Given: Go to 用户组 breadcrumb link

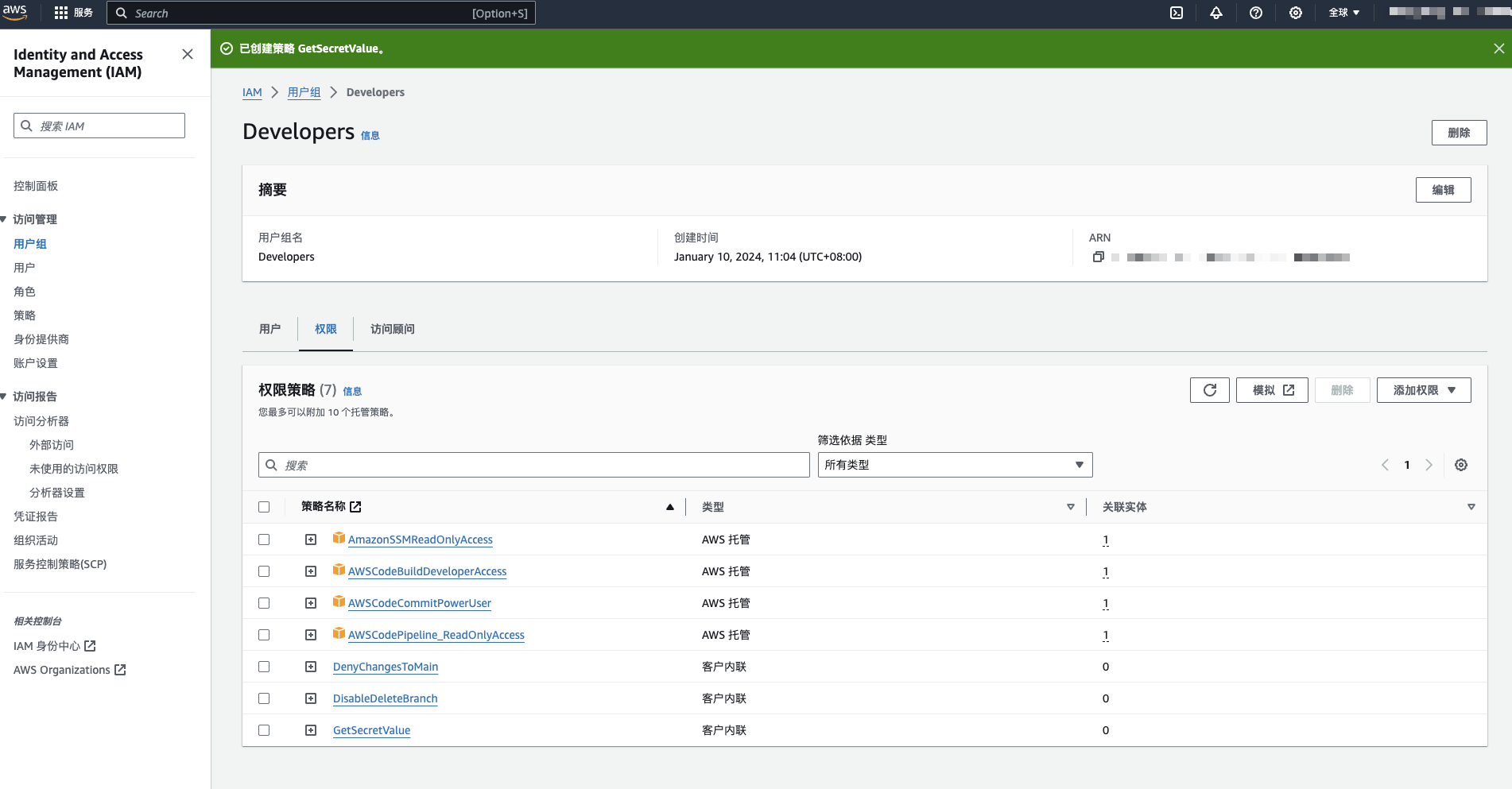Looking at the screenshot, I should click(304, 92).
